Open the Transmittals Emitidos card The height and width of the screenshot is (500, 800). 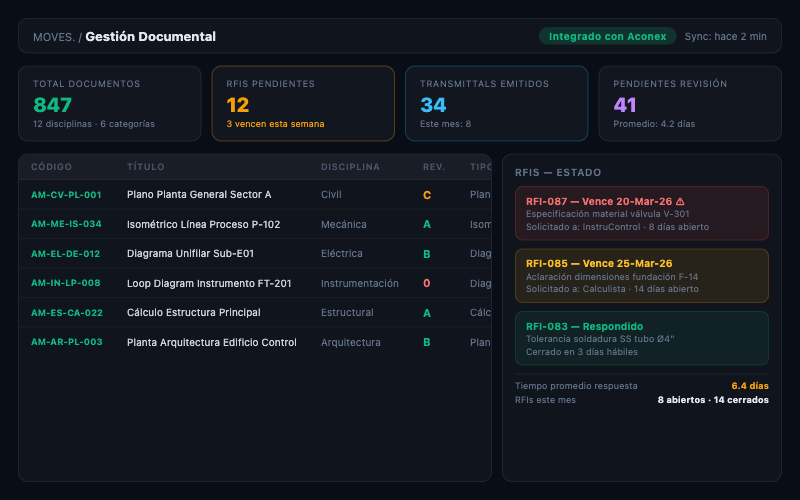click(x=496, y=104)
